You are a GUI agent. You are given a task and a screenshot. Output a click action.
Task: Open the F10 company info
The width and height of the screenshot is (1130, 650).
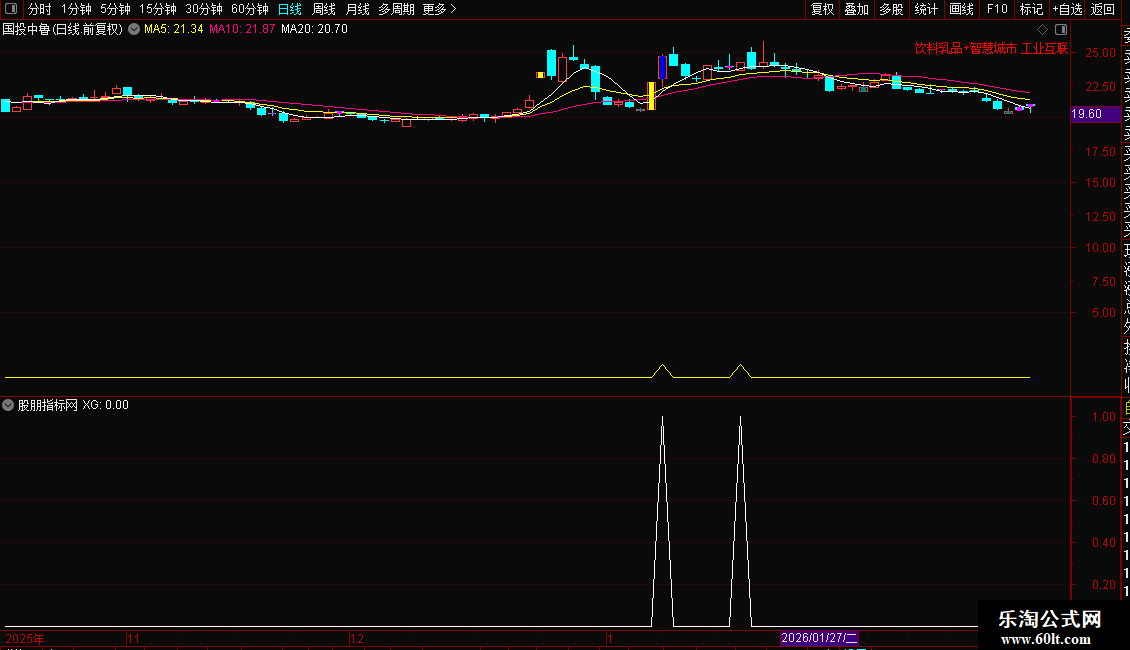click(x=997, y=9)
